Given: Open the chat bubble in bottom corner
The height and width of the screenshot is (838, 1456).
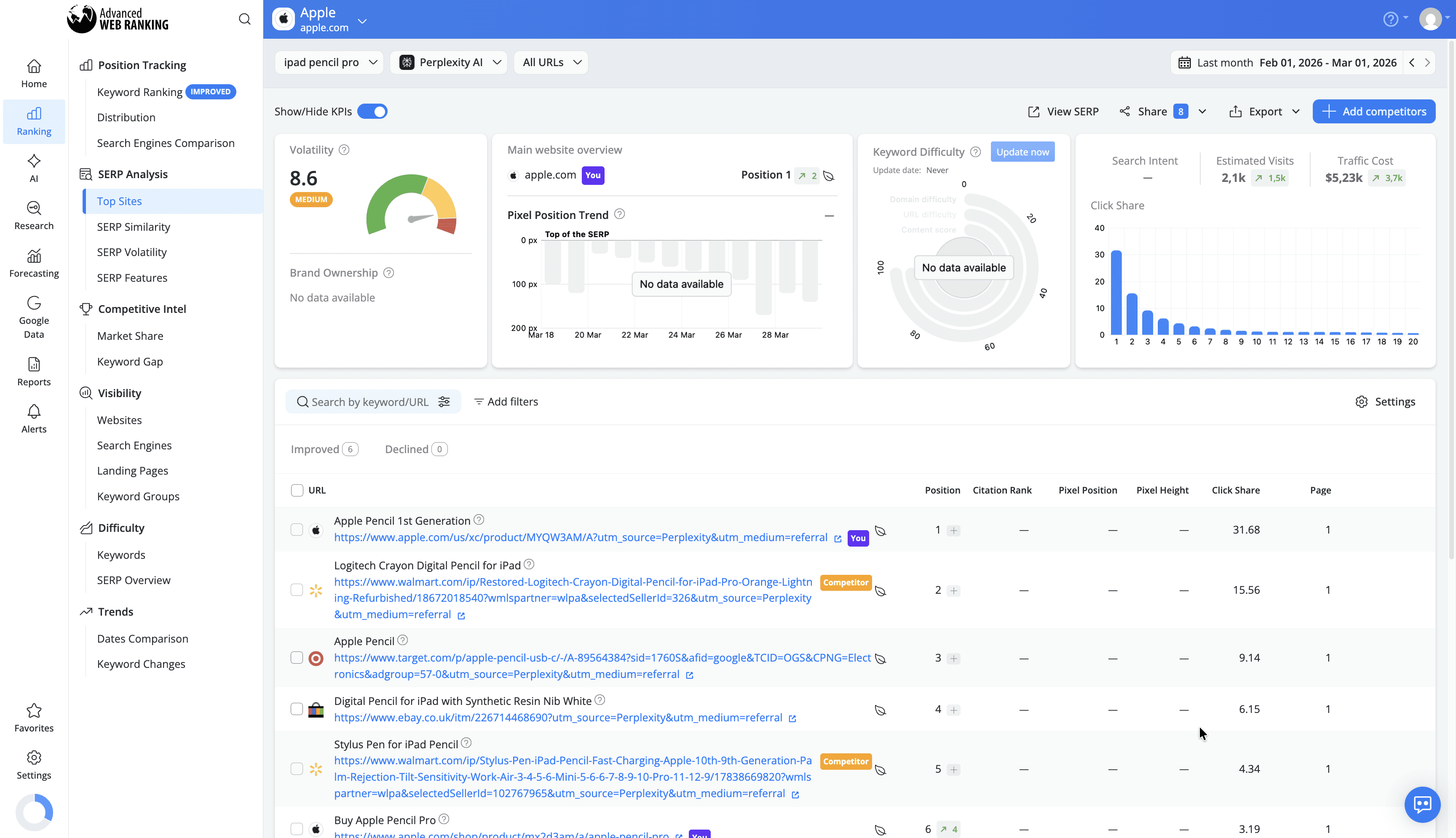Looking at the screenshot, I should click(x=1422, y=805).
